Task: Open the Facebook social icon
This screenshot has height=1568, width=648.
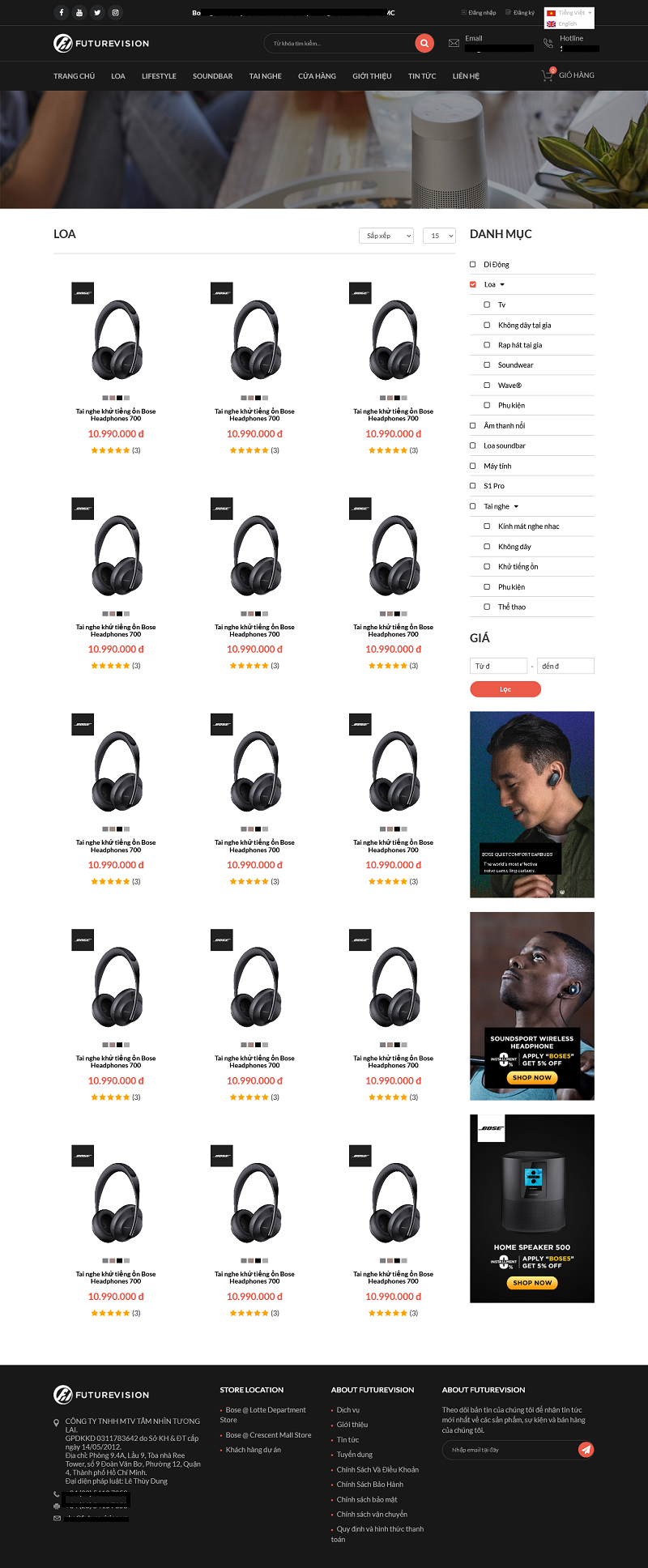Action: click(61, 12)
